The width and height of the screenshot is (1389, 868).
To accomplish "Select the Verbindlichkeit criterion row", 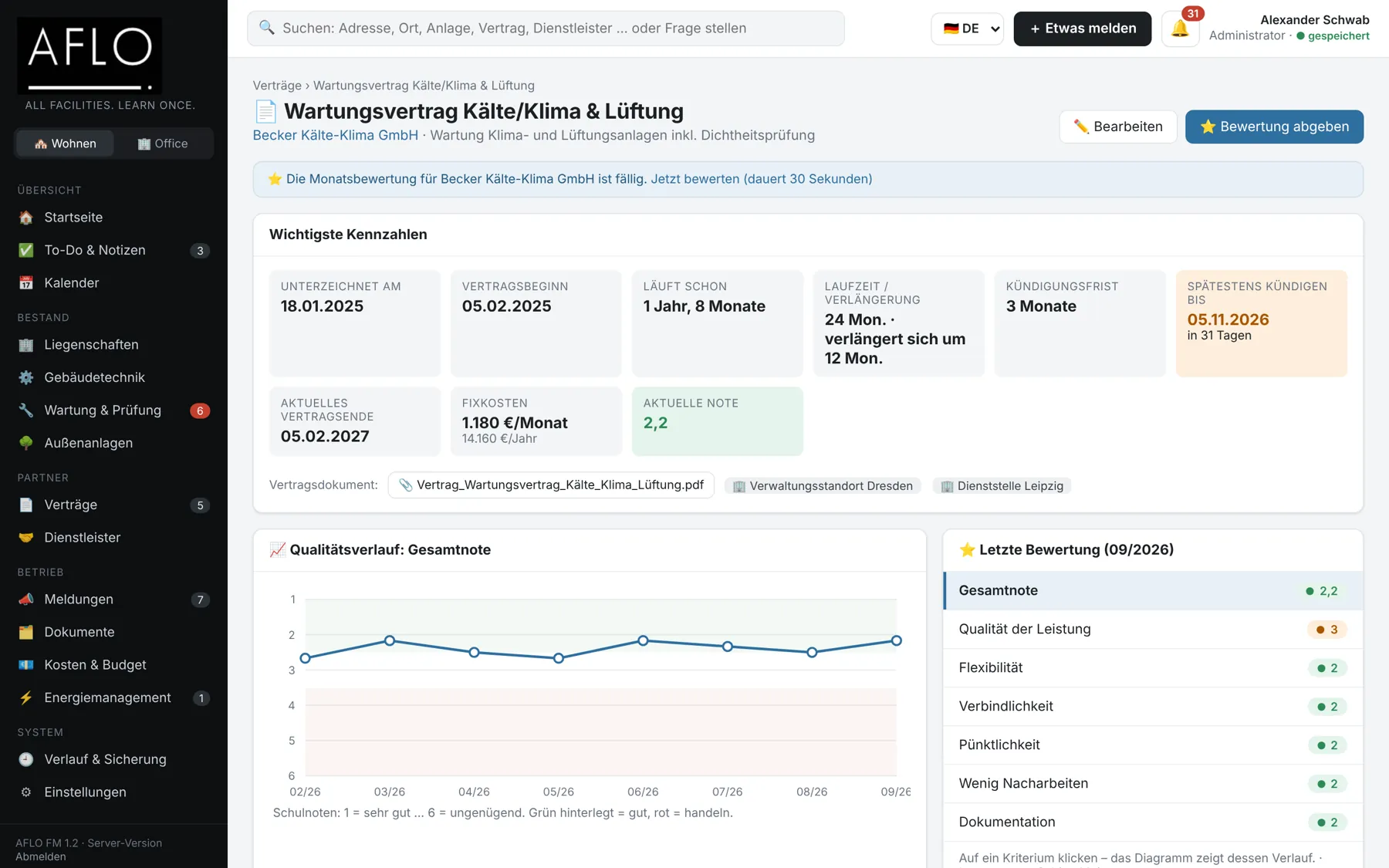I will [1153, 707].
